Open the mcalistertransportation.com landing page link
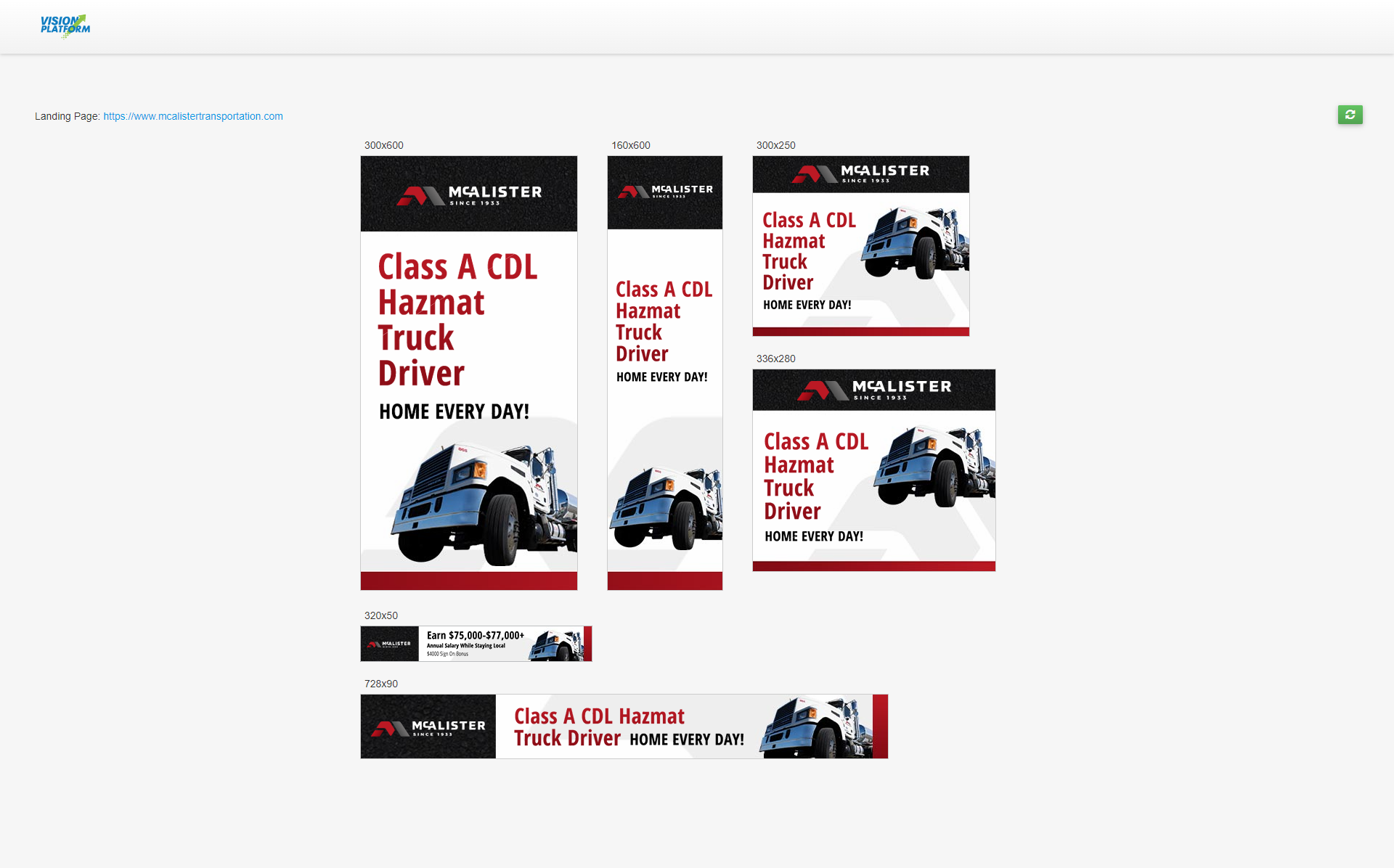This screenshot has height=868, width=1394. pyautogui.click(x=192, y=116)
